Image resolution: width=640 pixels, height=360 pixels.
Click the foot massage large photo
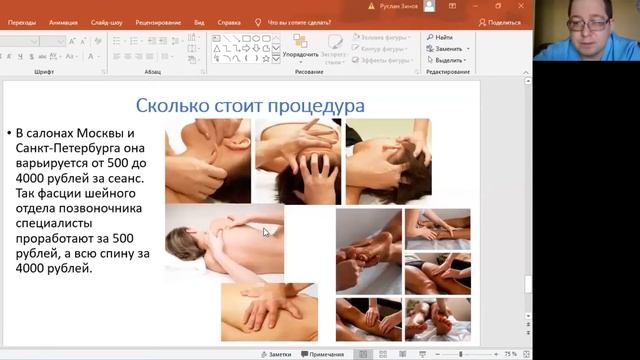click(x=369, y=251)
